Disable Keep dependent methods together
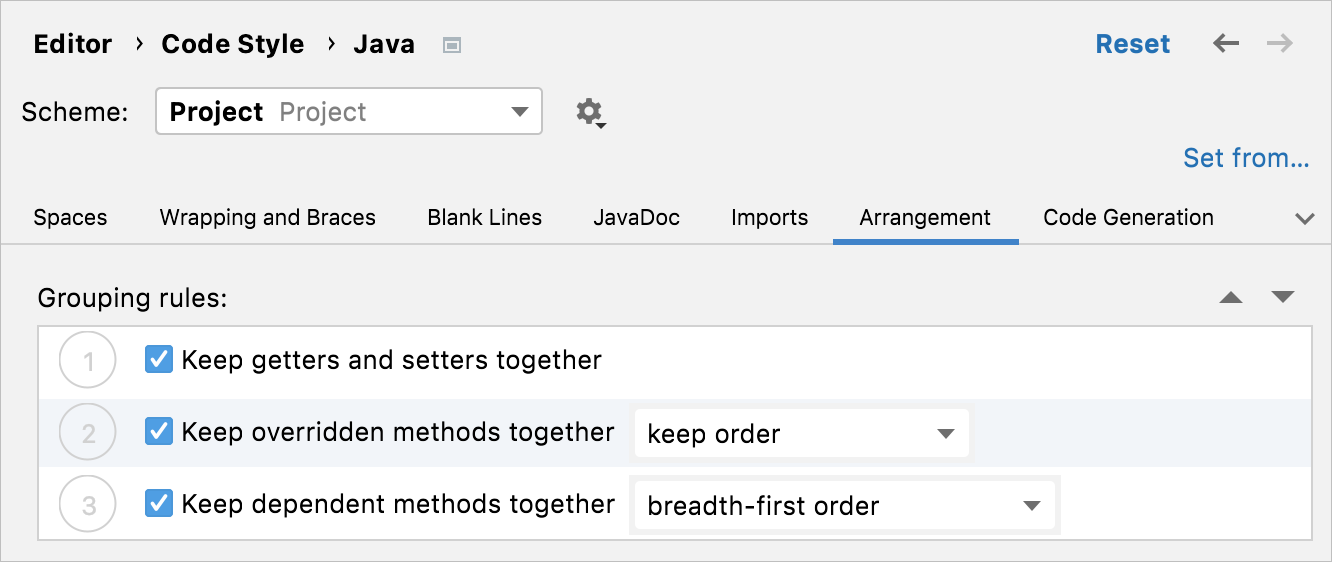This screenshot has height=562, width=1332. [159, 504]
